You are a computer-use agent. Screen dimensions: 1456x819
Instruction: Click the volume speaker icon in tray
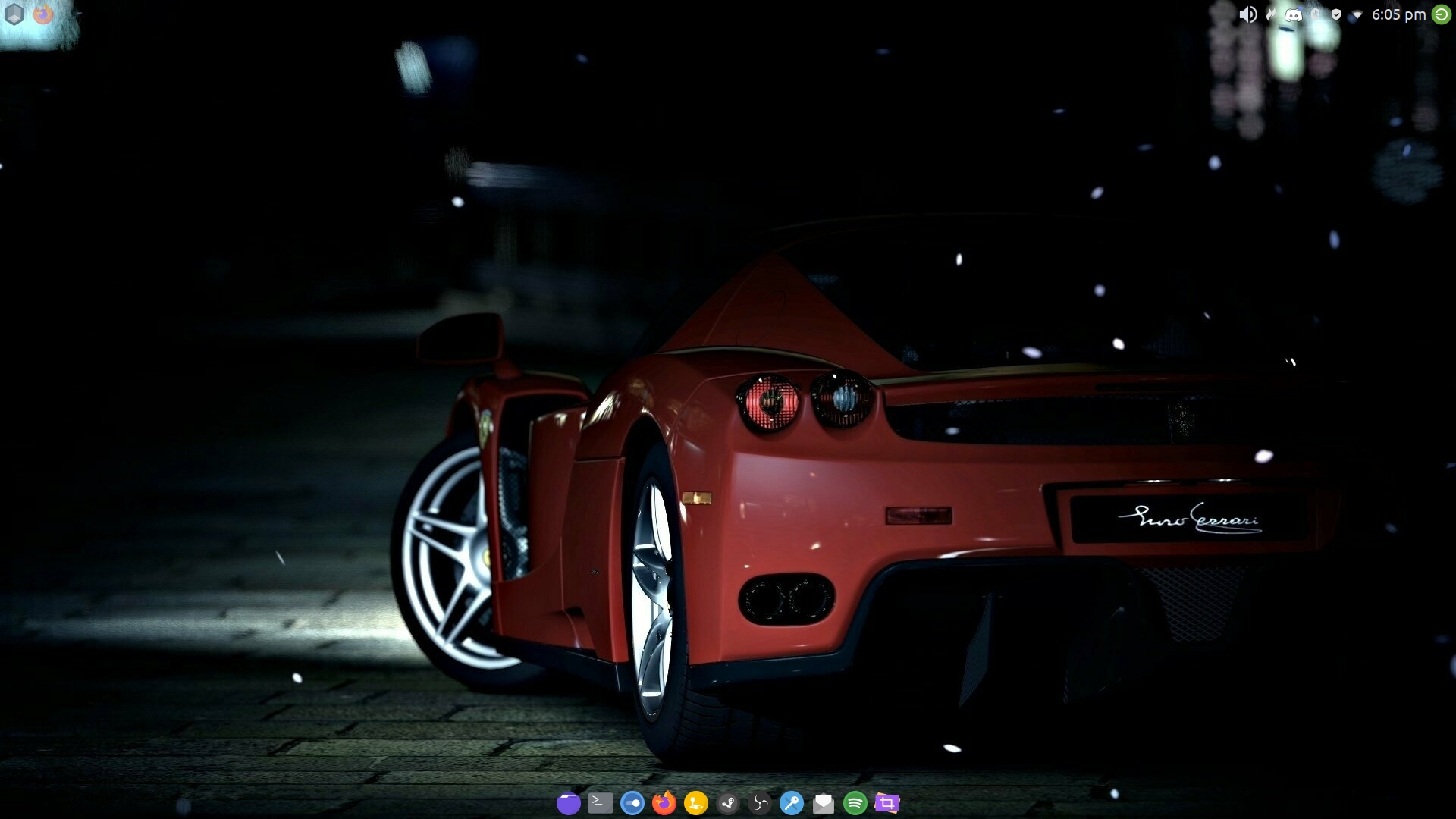(x=1247, y=14)
